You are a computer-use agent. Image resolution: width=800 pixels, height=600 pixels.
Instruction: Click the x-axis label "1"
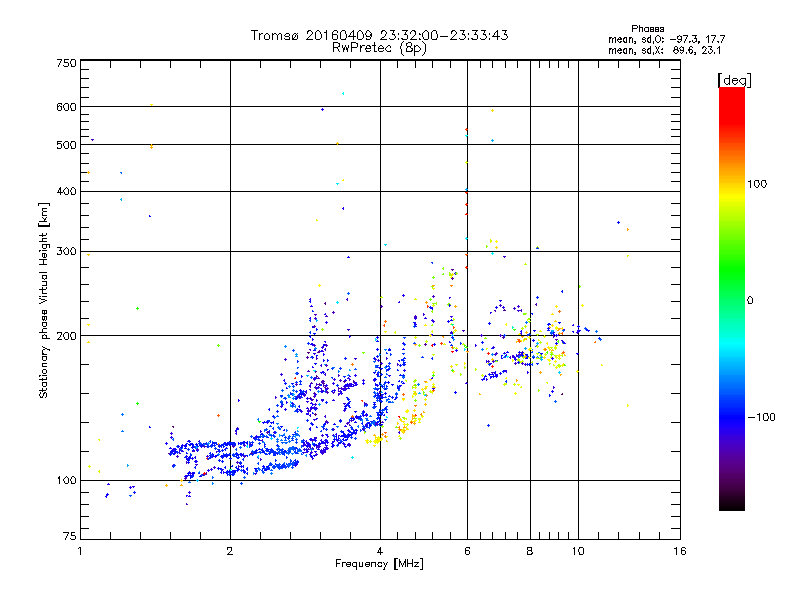tap(80, 551)
